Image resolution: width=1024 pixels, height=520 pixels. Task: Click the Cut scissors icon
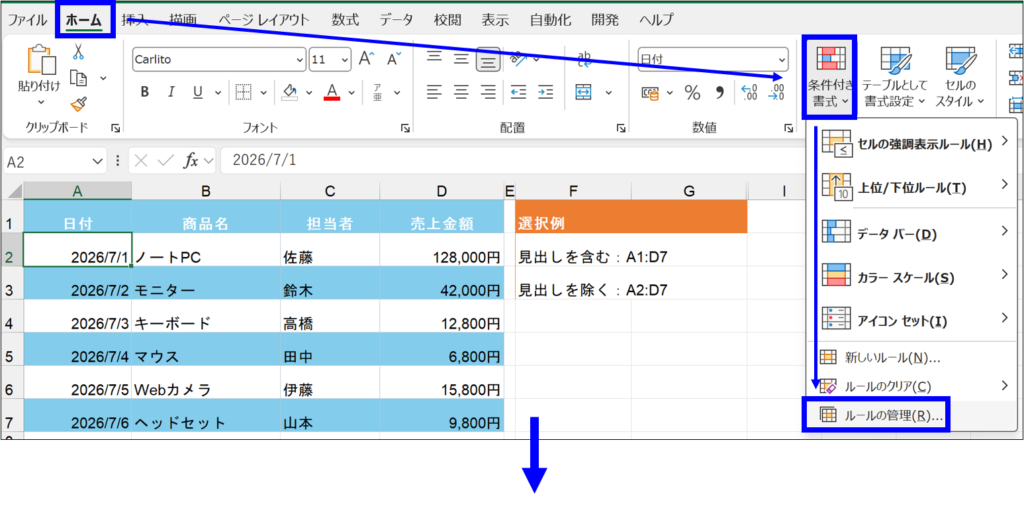point(78,52)
